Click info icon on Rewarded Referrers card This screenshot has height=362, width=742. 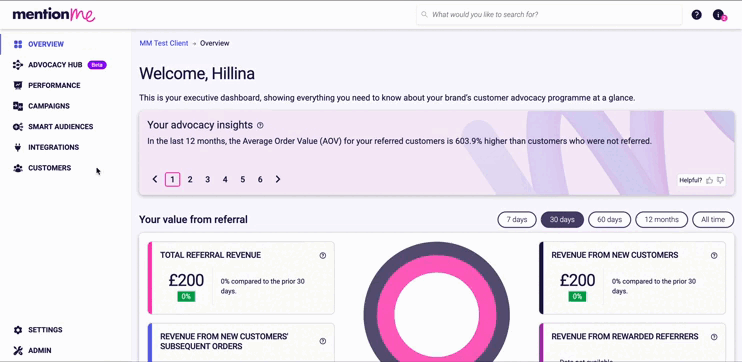point(714,337)
